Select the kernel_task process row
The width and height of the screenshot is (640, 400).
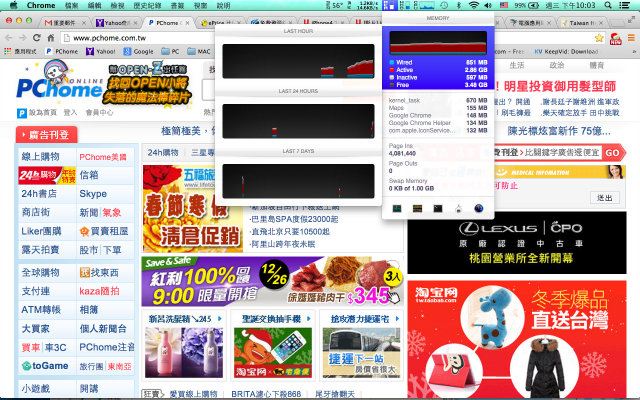(x=438, y=100)
